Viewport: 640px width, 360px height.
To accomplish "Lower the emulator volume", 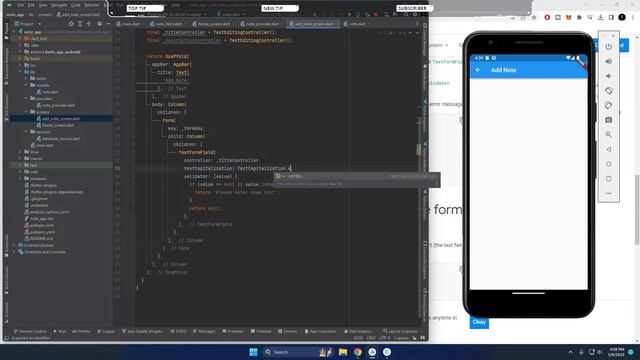I will coord(609,76).
